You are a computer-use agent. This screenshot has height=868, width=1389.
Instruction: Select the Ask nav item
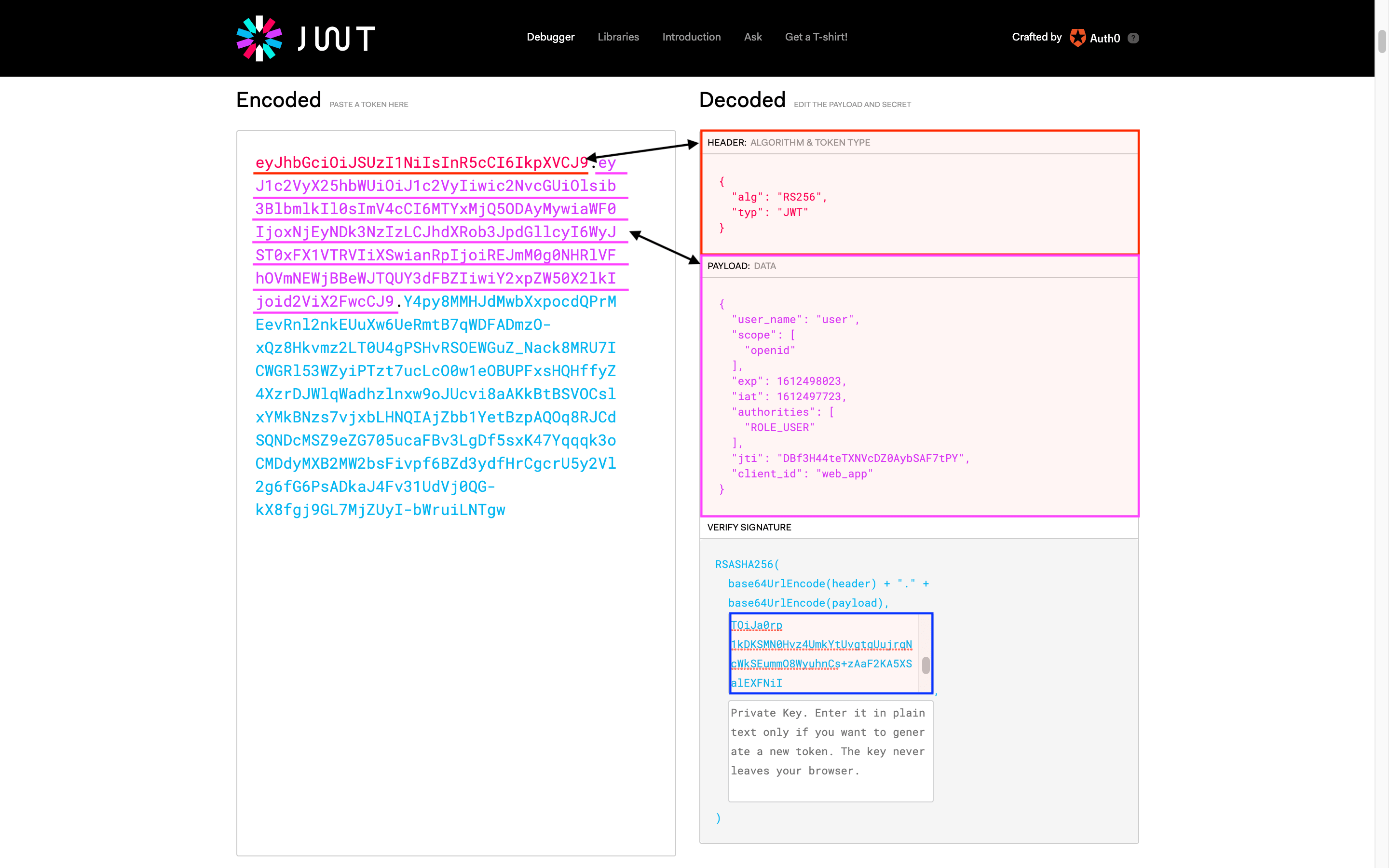coord(752,37)
